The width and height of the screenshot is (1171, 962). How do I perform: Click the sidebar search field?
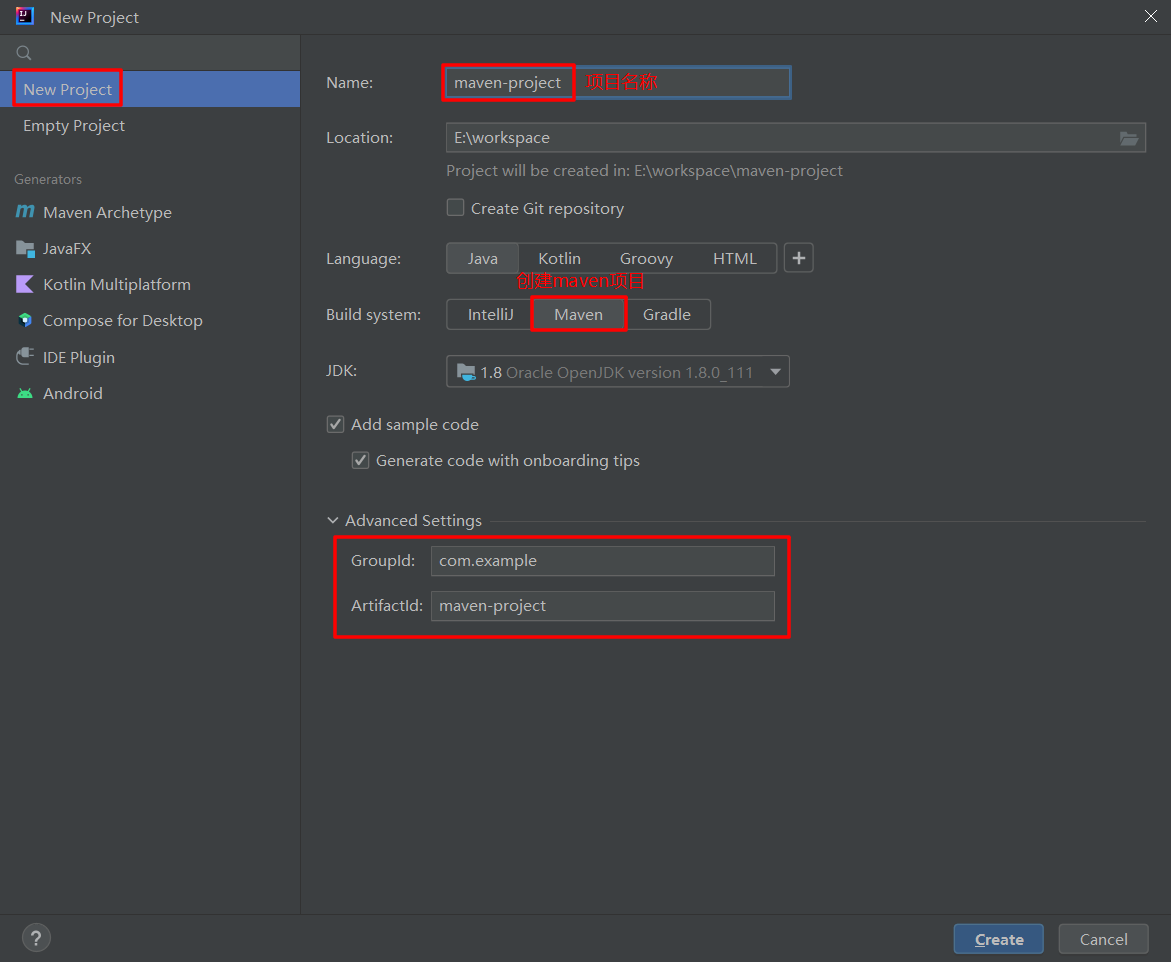150,53
